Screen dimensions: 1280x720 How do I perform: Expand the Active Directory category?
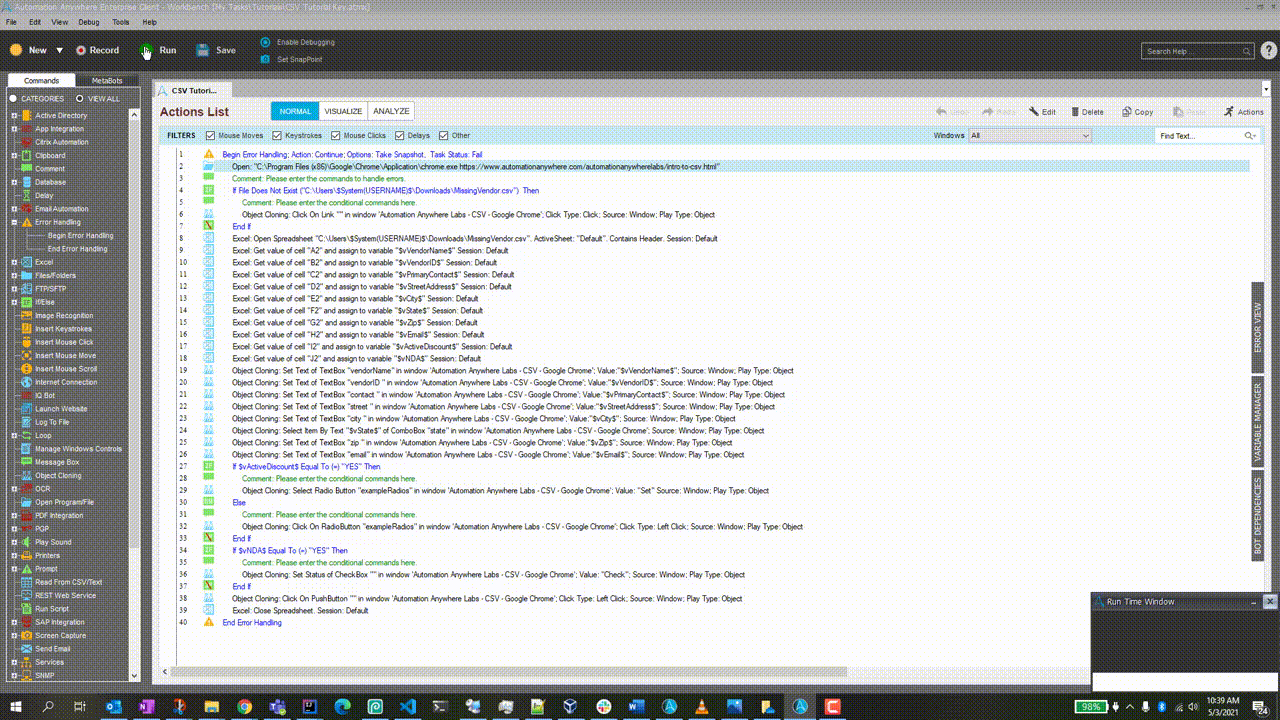15,115
